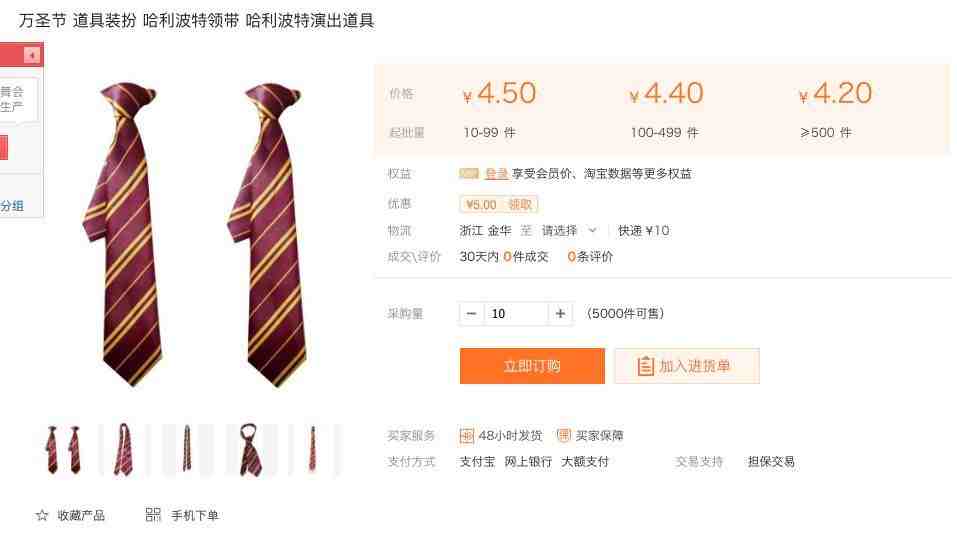Collapse the red sidebar arrow icon
The height and width of the screenshot is (535, 957).
[x=32, y=56]
